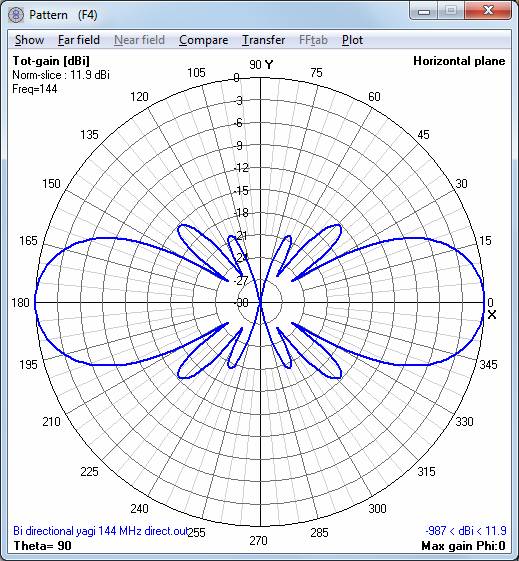Click the Tot-gain [dBi] label
This screenshot has width=519, height=561.
tap(51, 61)
